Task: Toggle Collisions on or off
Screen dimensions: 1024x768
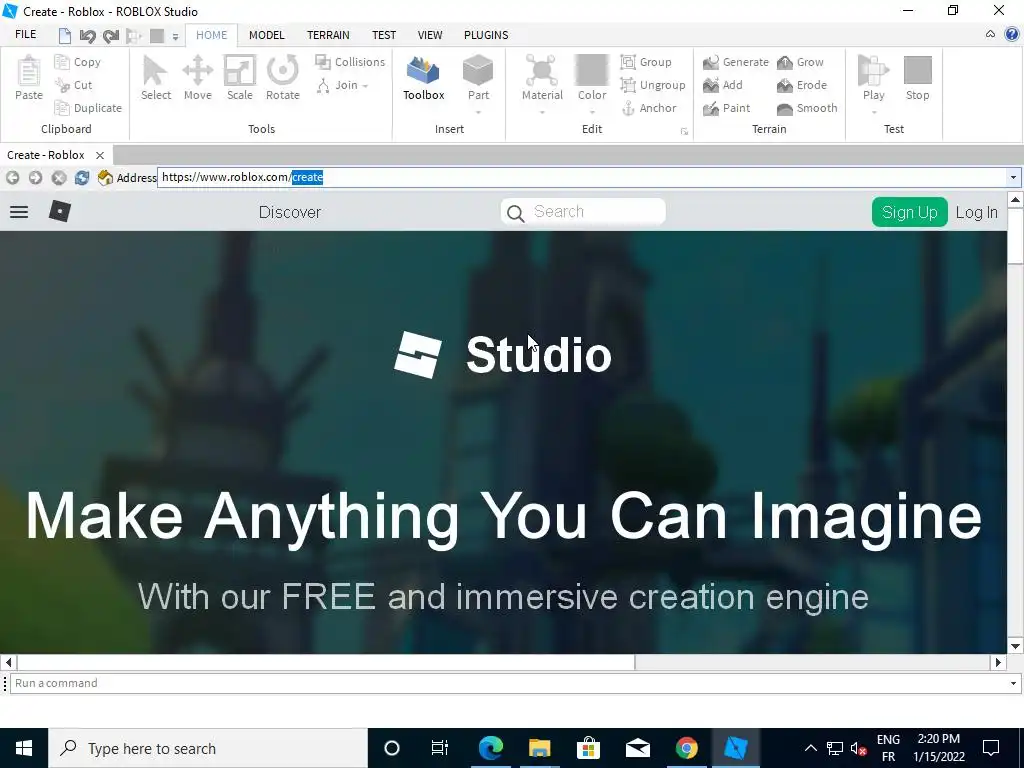Action: (x=349, y=62)
